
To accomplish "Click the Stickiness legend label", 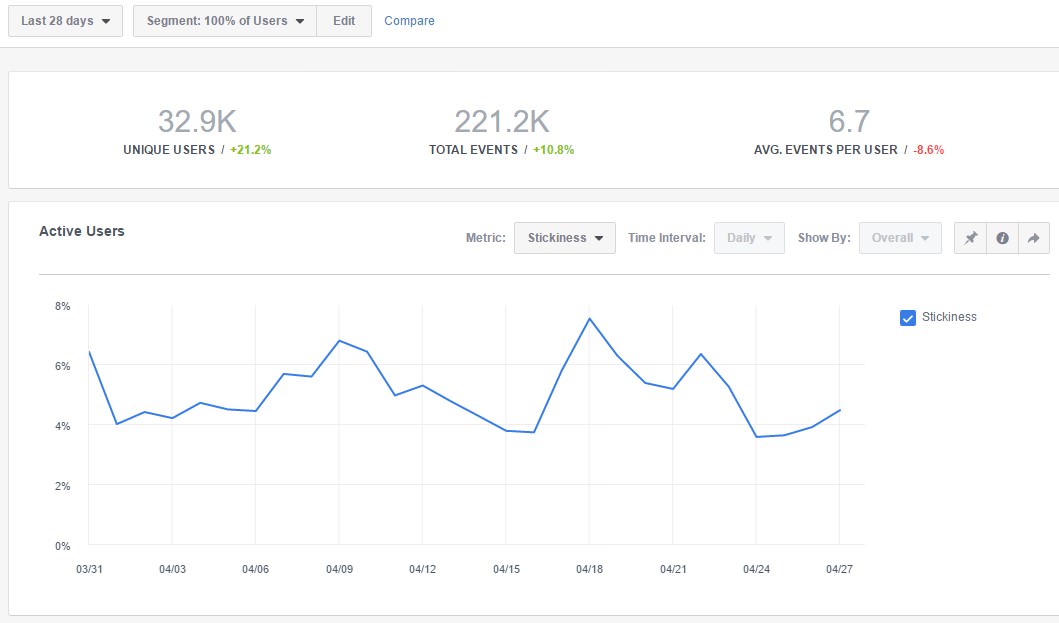I will click(949, 317).
